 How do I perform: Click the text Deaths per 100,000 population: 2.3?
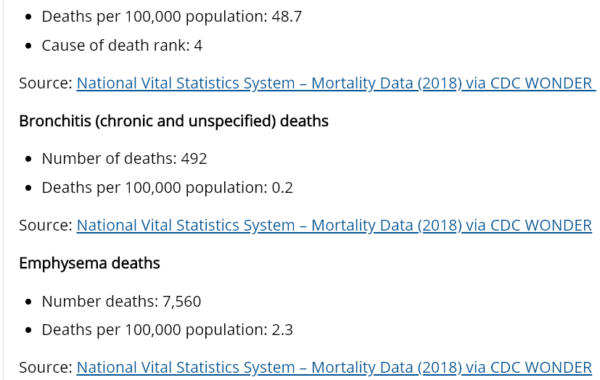167,330
